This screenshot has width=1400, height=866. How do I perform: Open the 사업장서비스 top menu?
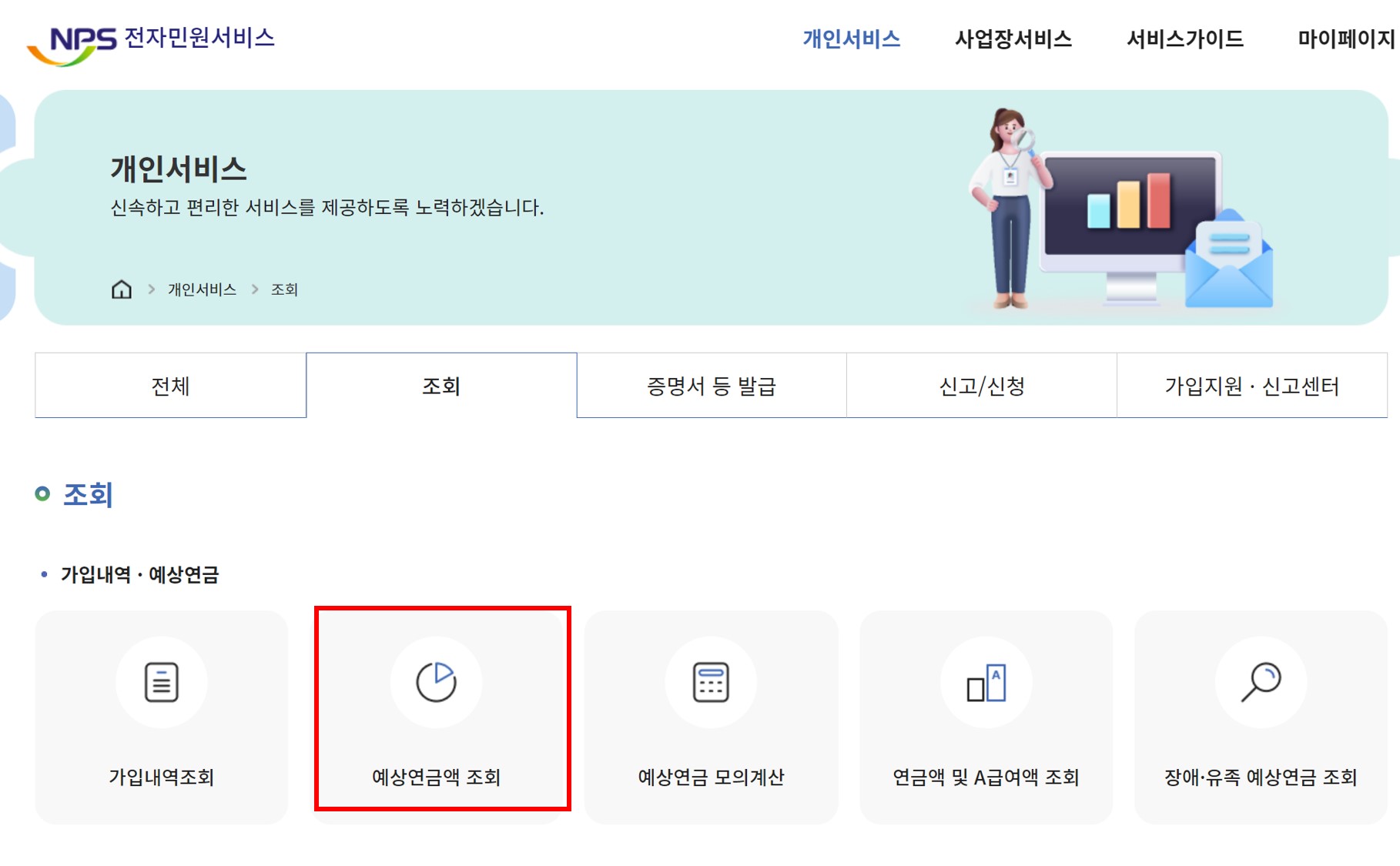click(1013, 38)
